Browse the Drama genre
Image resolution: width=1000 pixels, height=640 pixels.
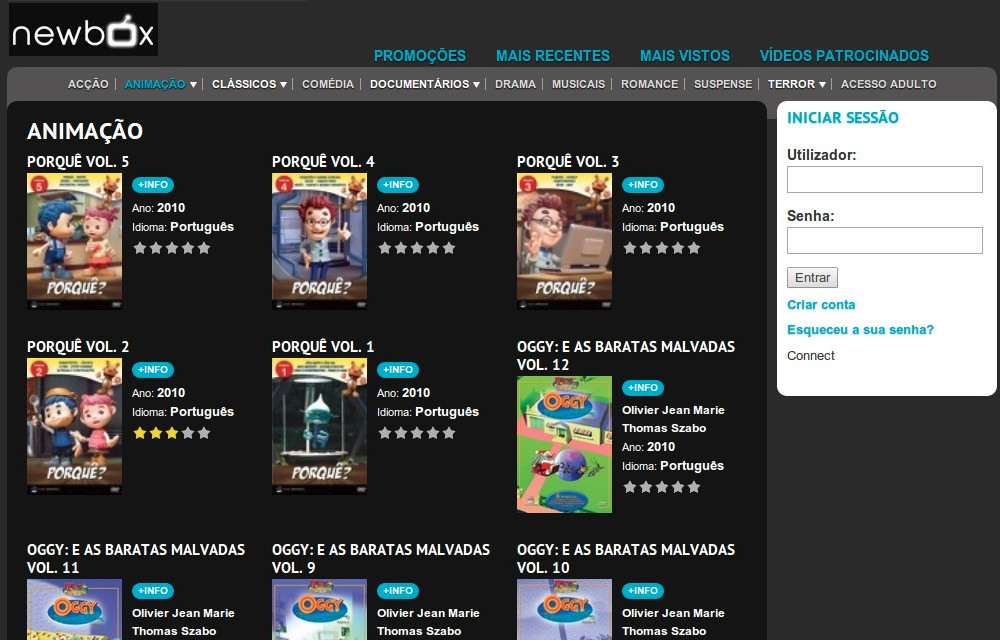515,84
